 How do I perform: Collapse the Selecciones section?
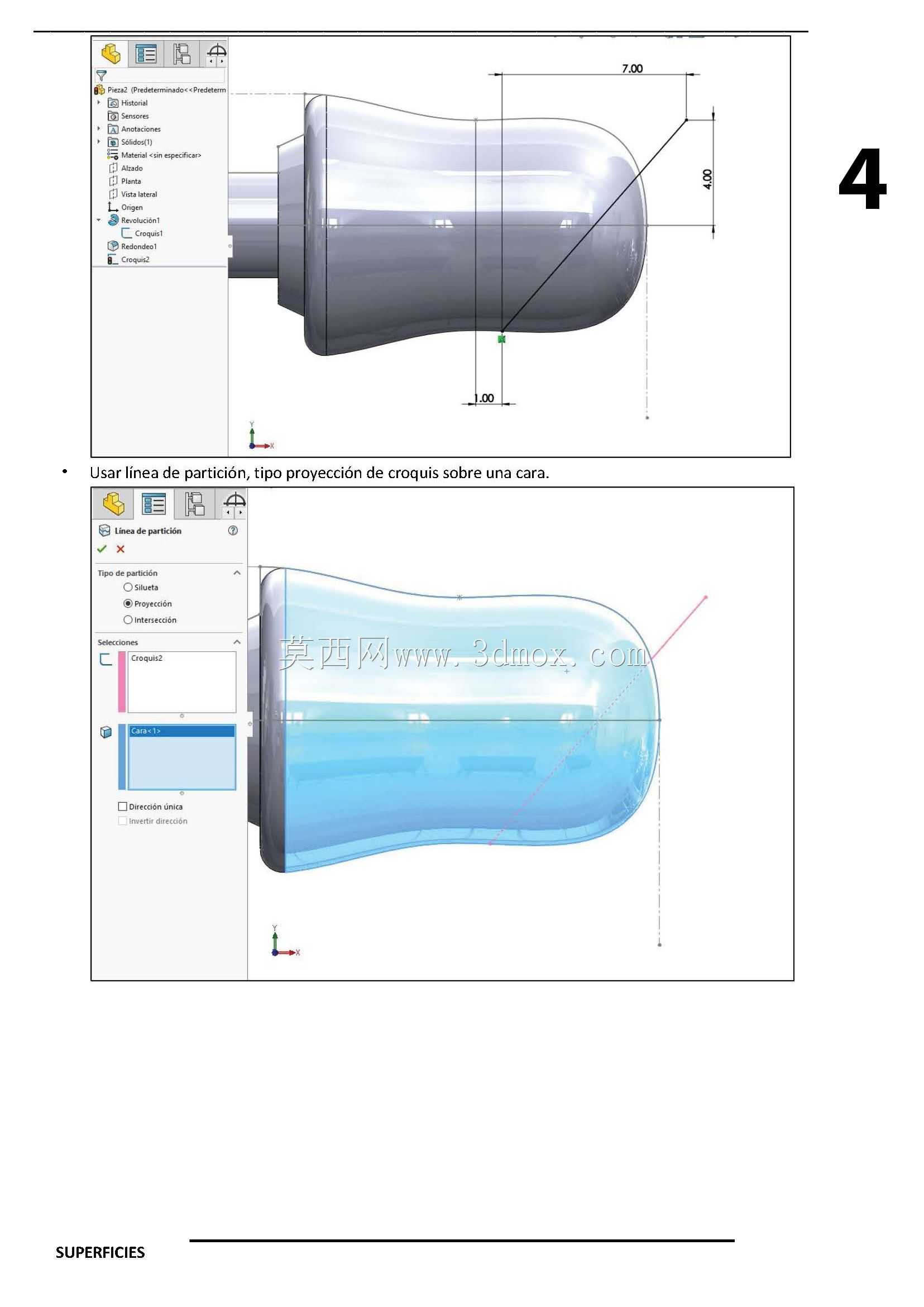click(237, 642)
